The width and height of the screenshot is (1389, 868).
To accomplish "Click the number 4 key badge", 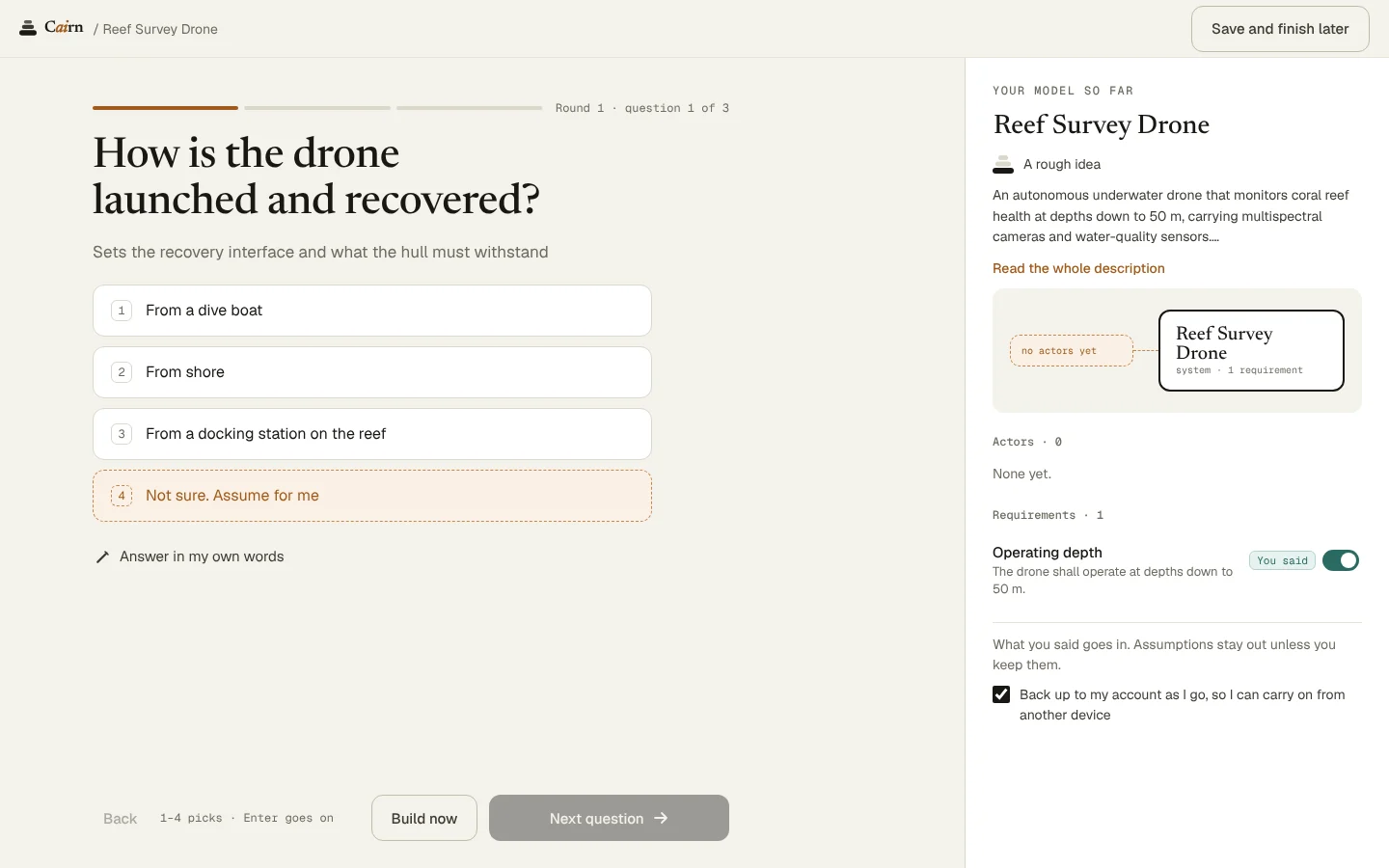I will pyautogui.click(x=122, y=496).
